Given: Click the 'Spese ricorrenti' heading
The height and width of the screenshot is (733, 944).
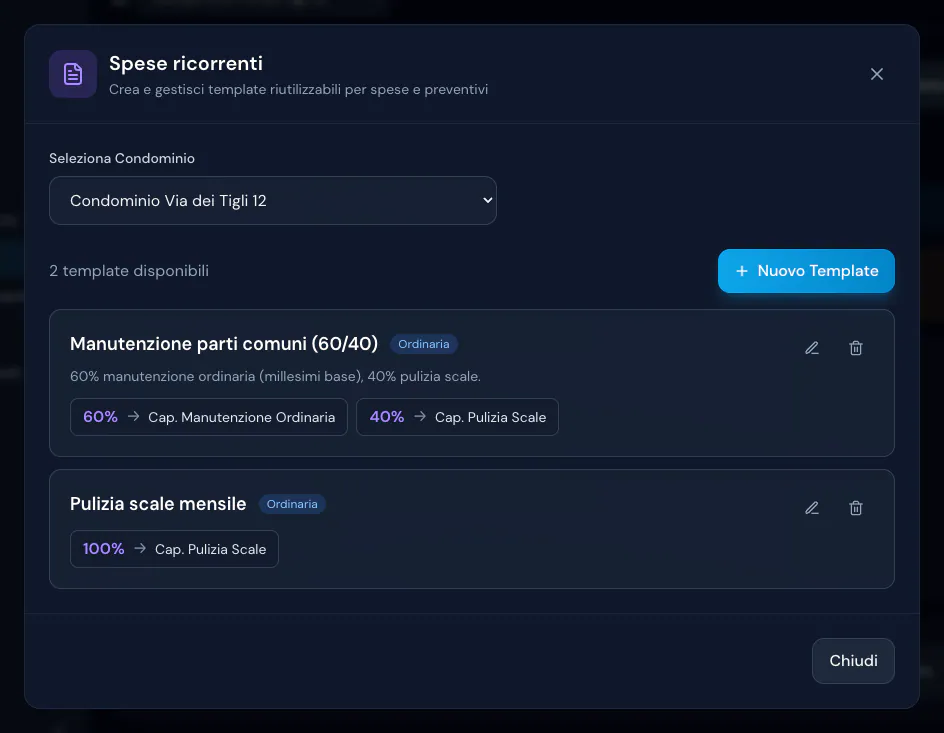Looking at the screenshot, I should pyautogui.click(x=186, y=63).
